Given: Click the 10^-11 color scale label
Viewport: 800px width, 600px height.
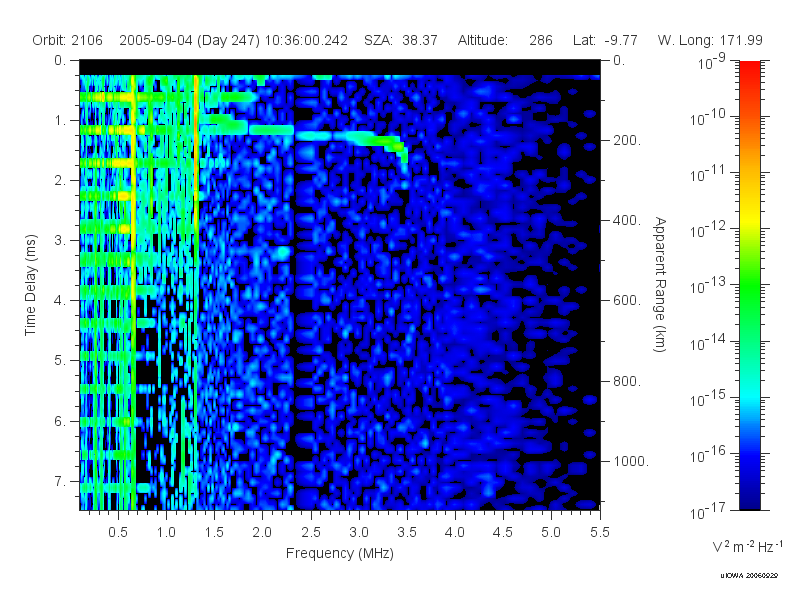Looking at the screenshot, I should (x=708, y=174).
